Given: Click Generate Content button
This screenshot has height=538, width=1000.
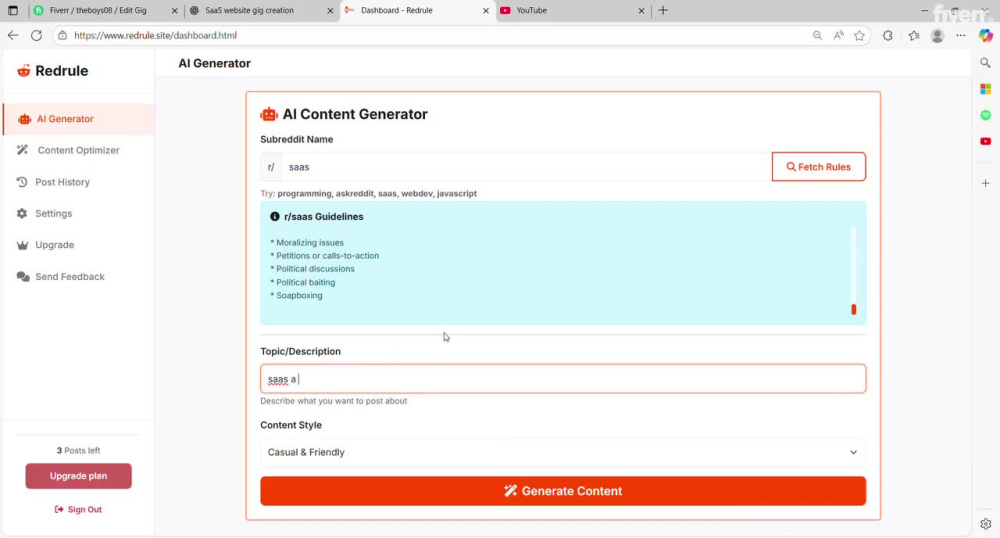Looking at the screenshot, I should coord(563,491).
